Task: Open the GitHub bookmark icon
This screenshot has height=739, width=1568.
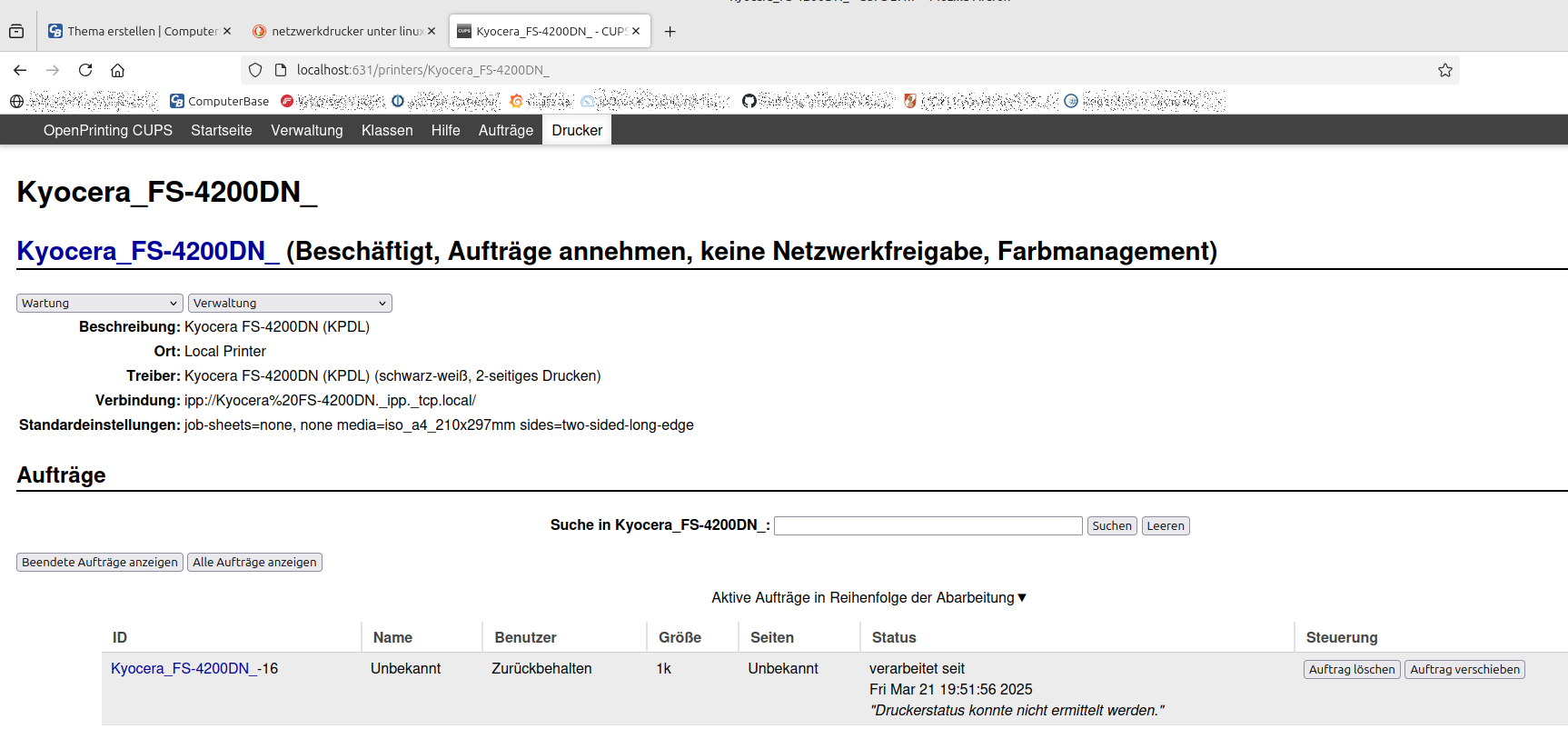Action: point(749,101)
